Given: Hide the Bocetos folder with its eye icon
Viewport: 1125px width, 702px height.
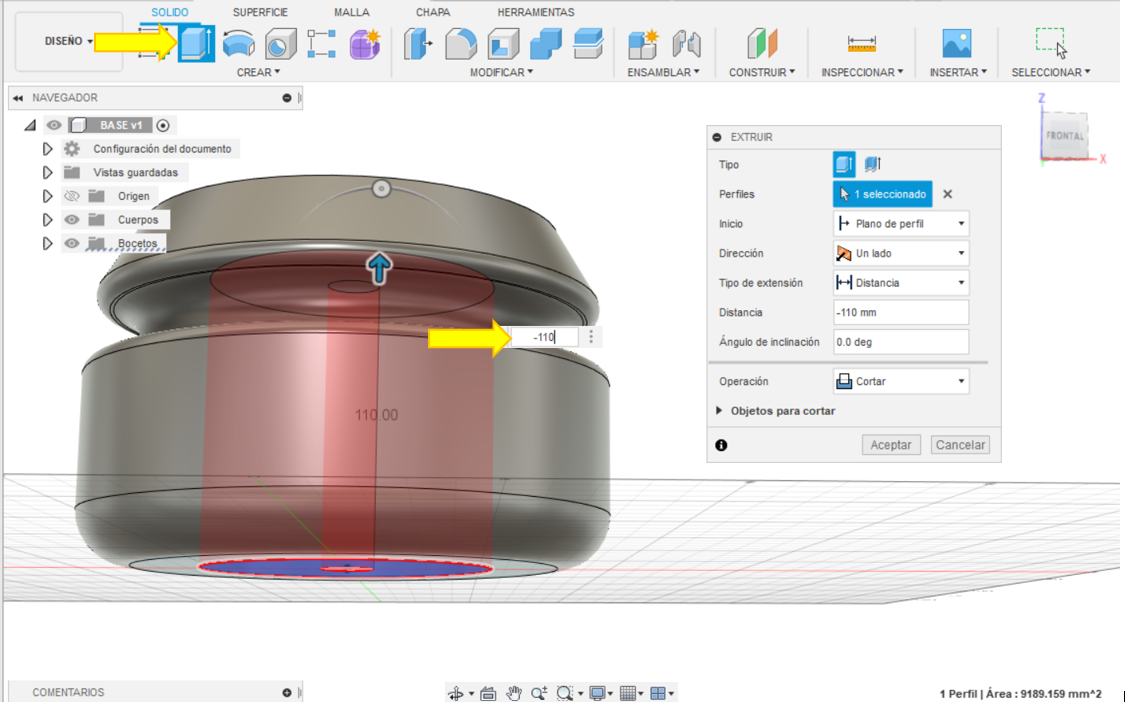Looking at the screenshot, I should [x=72, y=243].
